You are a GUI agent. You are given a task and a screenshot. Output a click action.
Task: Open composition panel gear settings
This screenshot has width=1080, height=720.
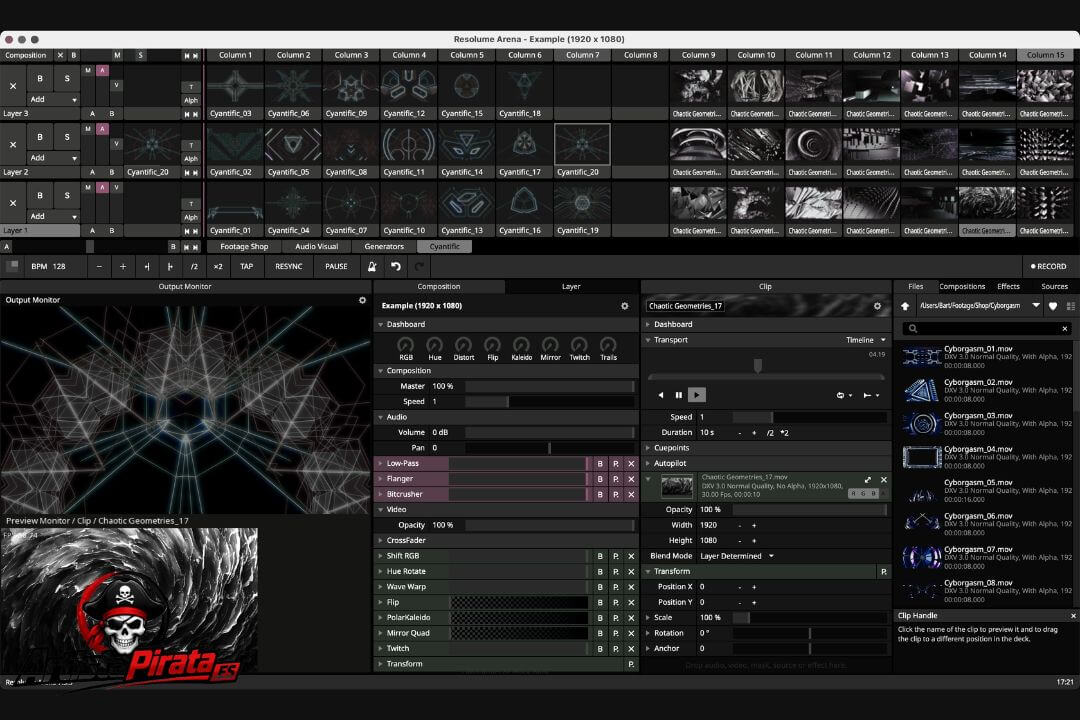tap(625, 306)
